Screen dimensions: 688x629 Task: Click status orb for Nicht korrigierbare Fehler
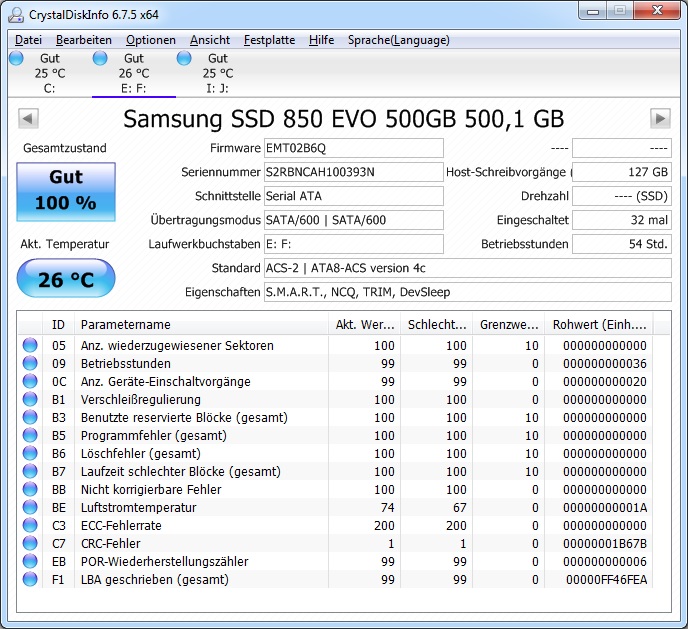click(x=30, y=489)
